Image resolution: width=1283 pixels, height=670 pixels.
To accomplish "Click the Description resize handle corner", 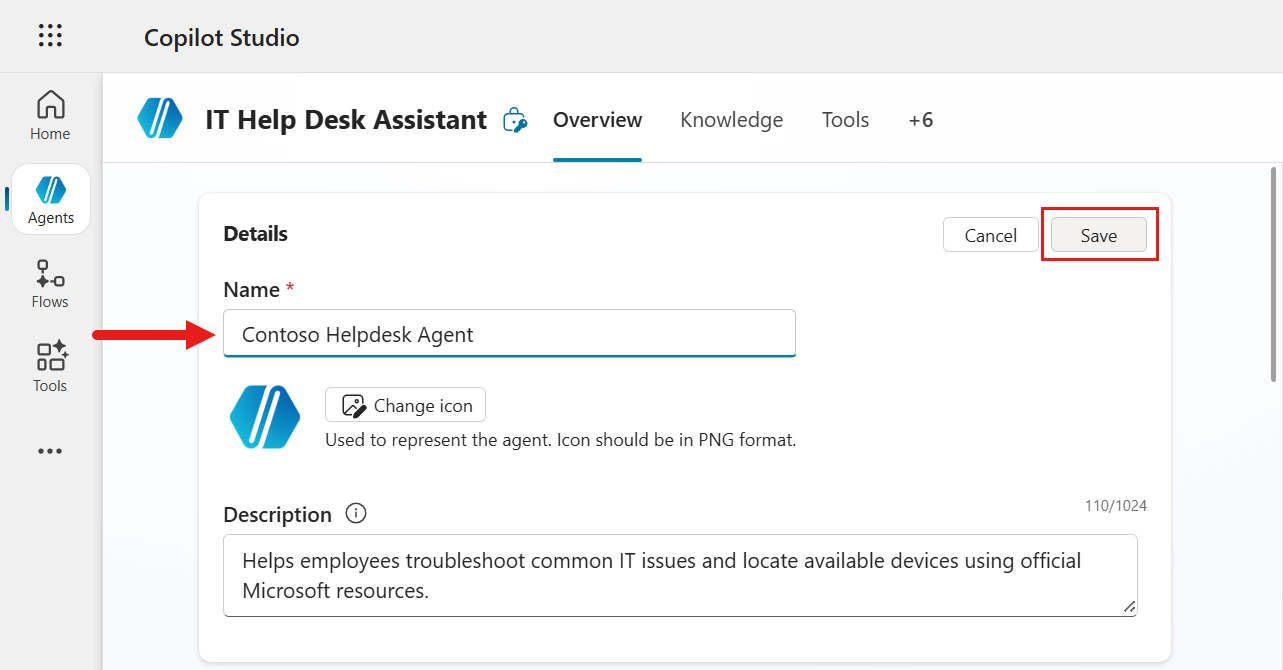I will pos(1129,607).
